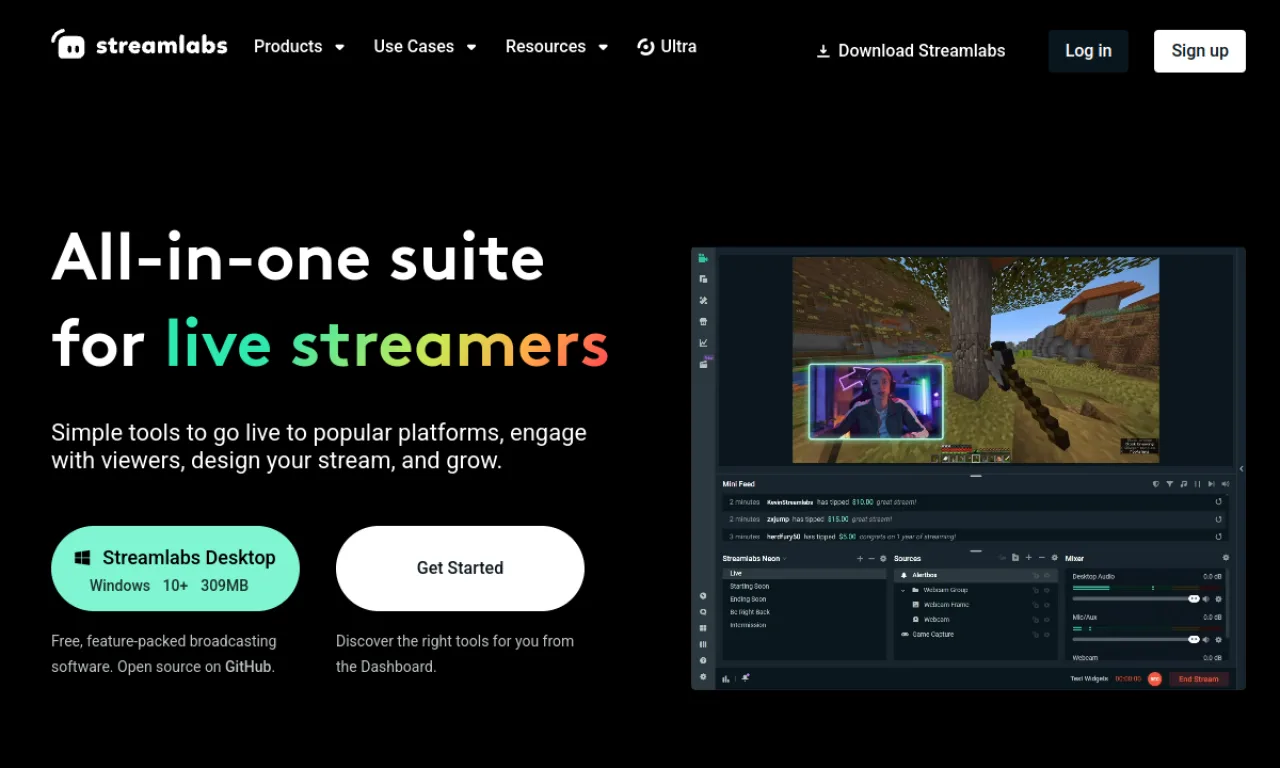Image resolution: width=1280 pixels, height=768 pixels.
Task: Click the Get Started button
Action: point(460,568)
